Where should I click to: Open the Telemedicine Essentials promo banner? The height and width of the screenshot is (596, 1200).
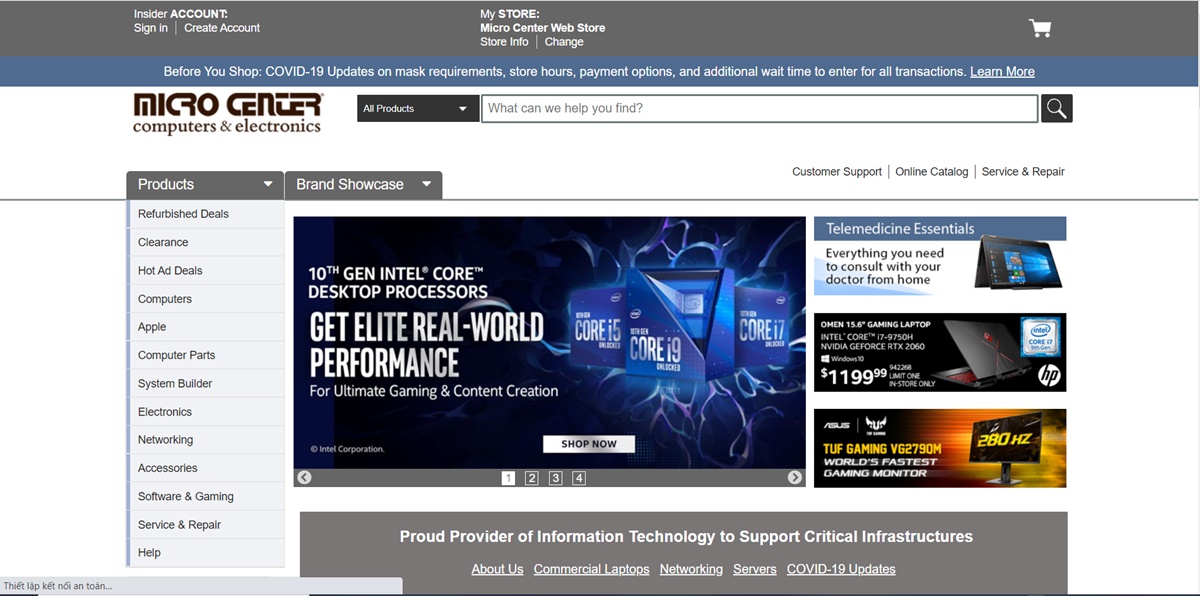click(x=939, y=256)
